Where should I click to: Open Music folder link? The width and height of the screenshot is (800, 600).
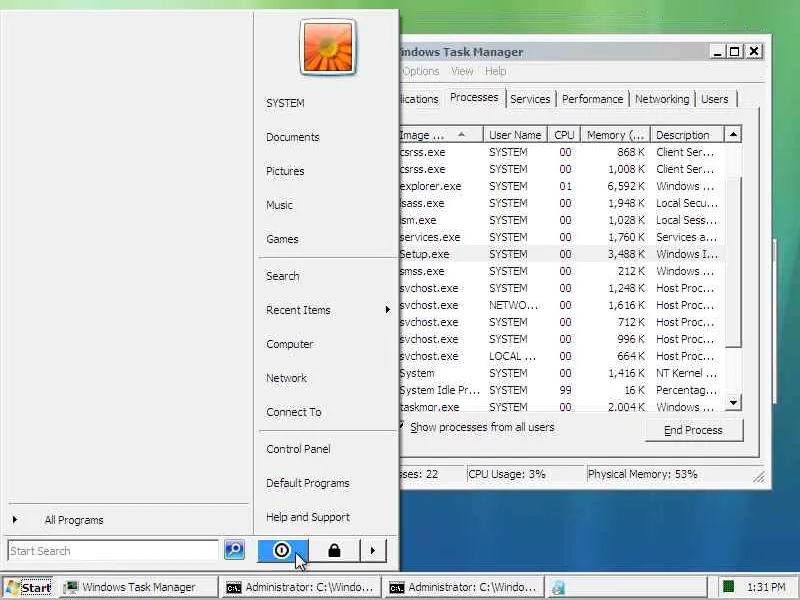tap(280, 205)
